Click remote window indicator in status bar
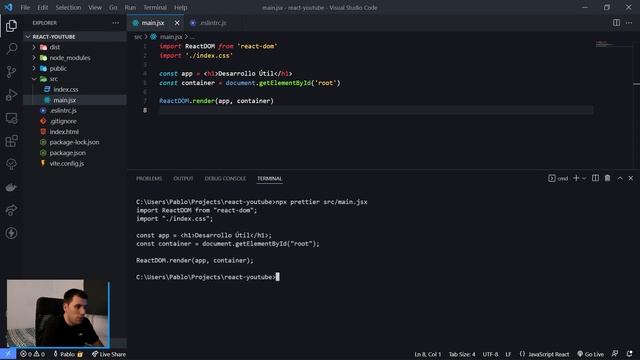The image size is (640, 360). point(8,354)
